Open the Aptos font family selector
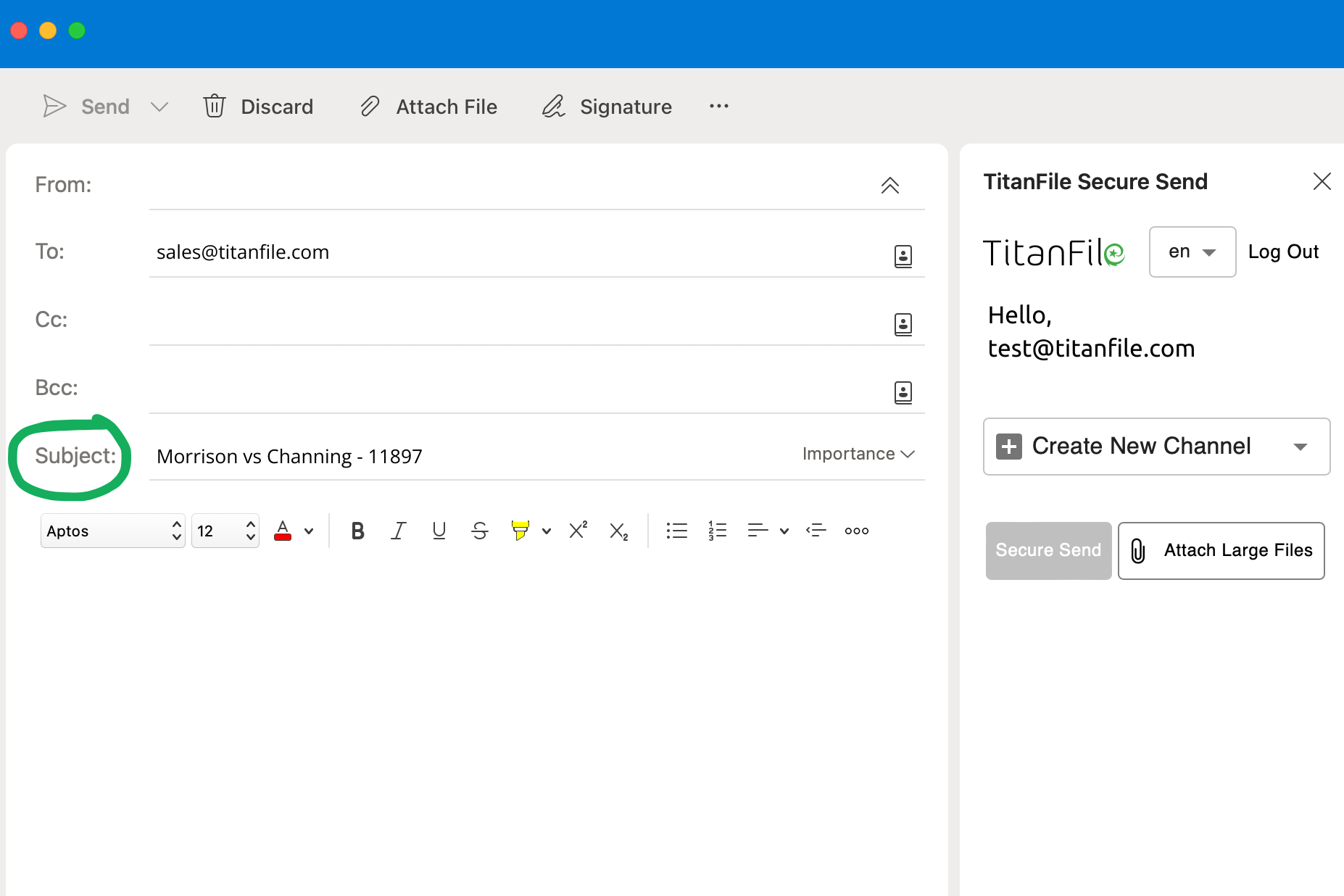Image resolution: width=1344 pixels, height=896 pixels. point(113,531)
